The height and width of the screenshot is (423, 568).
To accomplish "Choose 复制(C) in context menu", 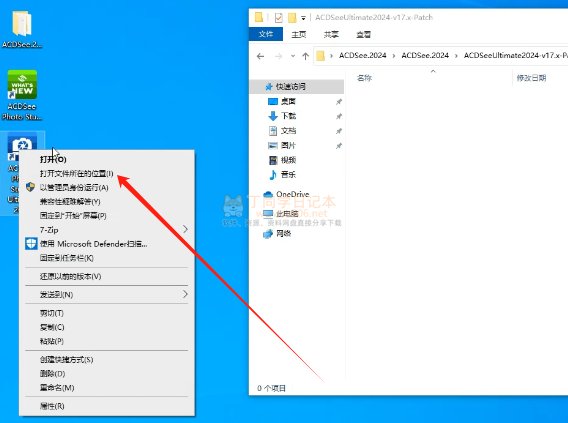I will (x=107, y=327).
